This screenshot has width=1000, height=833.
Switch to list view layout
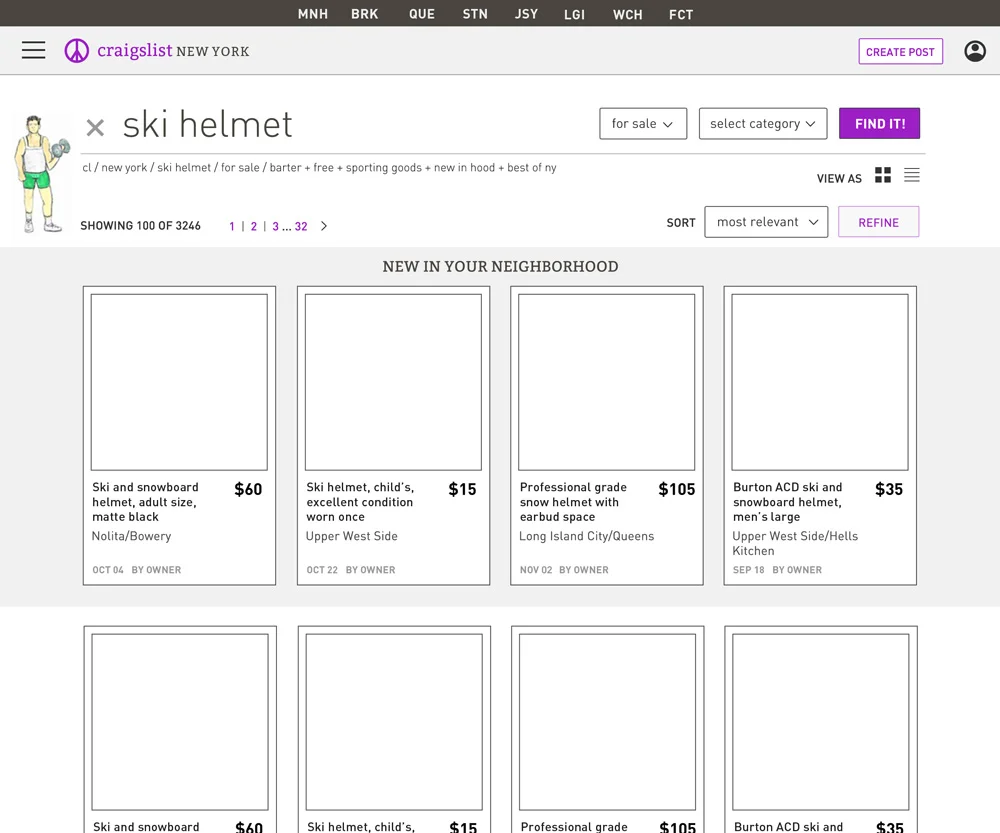tap(911, 175)
